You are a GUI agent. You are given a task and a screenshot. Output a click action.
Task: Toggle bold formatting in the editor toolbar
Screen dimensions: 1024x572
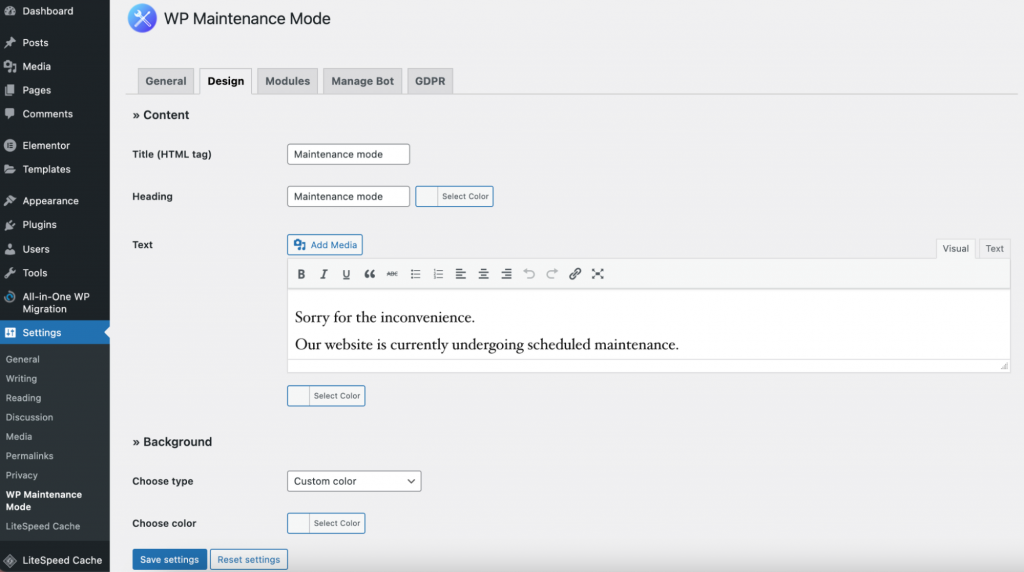[301, 274]
